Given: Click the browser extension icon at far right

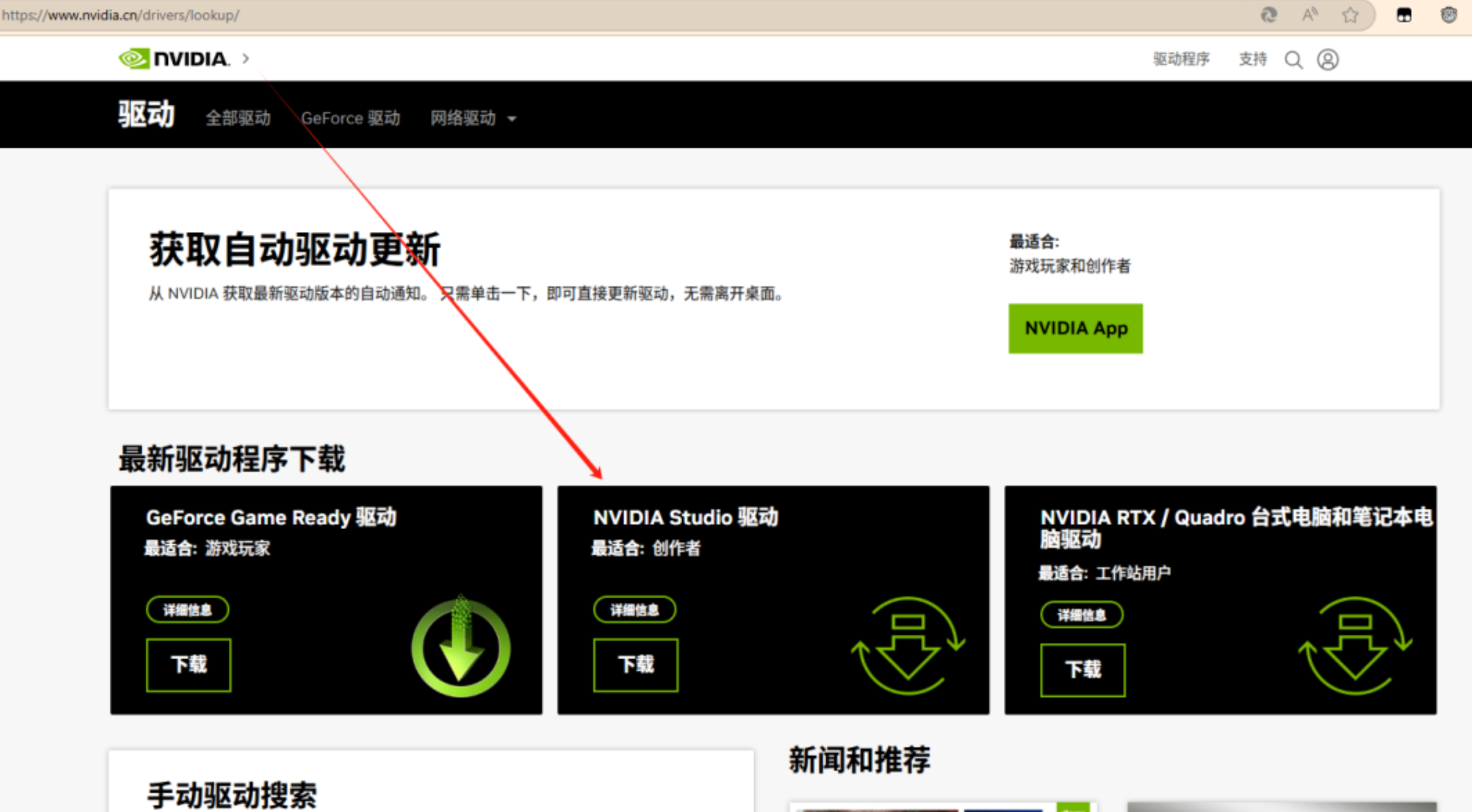Looking at the screenshot, I should pos(1449,15).
